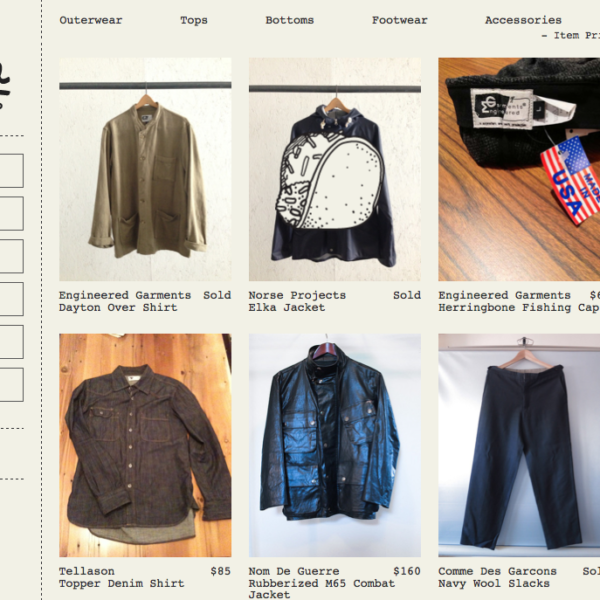Go to the Footwear category
This screenshot has height=600, width=600.
tap(399, 20)
